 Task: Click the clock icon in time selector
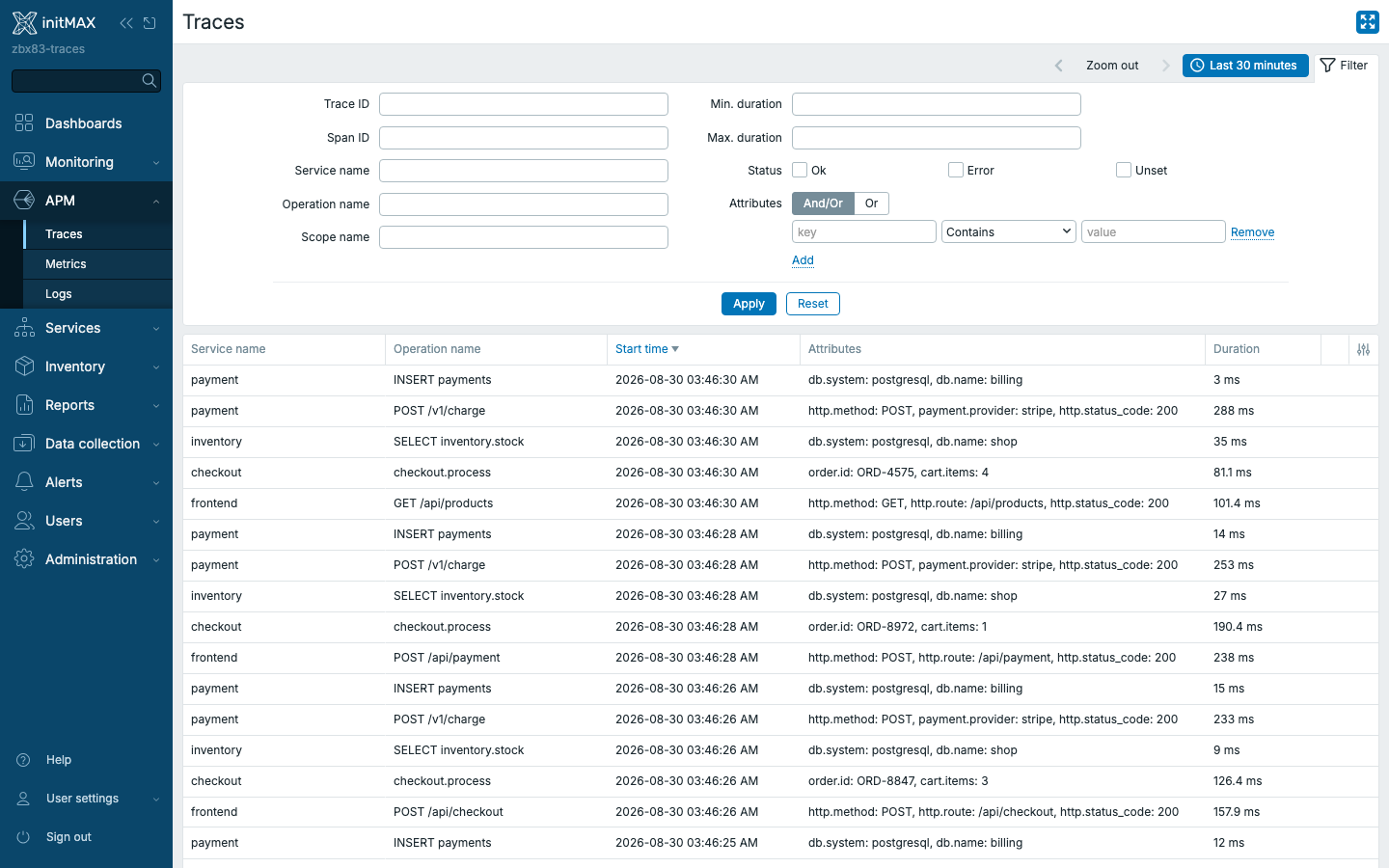pyautogui.click(x=1197, y=66)
